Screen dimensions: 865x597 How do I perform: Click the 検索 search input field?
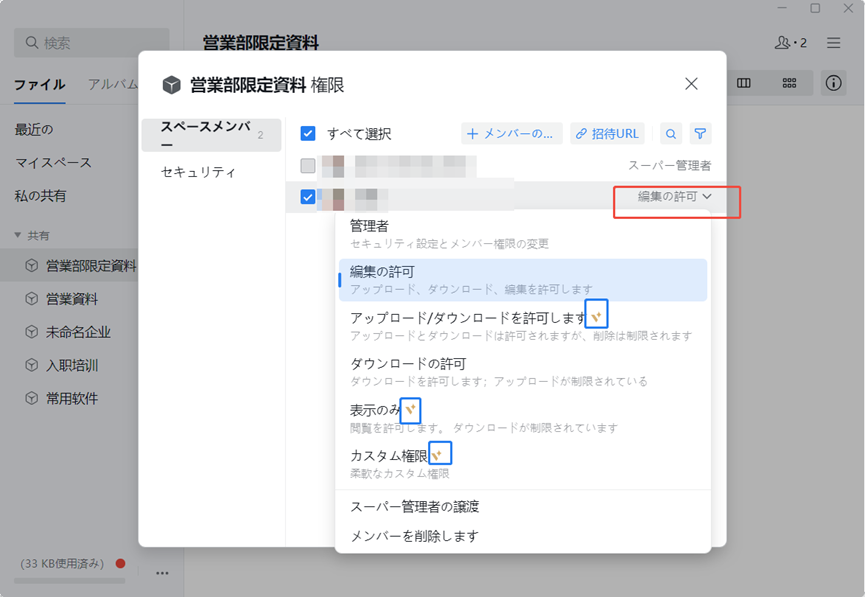click(90, 43)
